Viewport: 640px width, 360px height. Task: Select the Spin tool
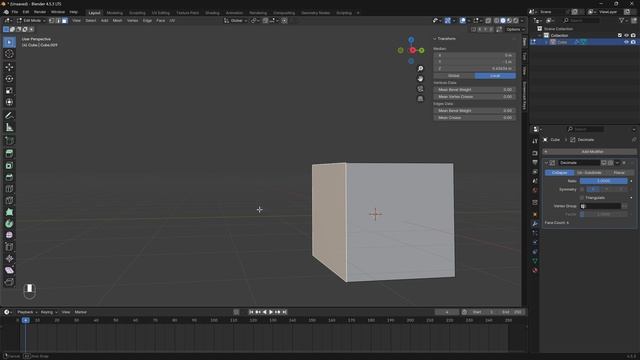(9, 224)
